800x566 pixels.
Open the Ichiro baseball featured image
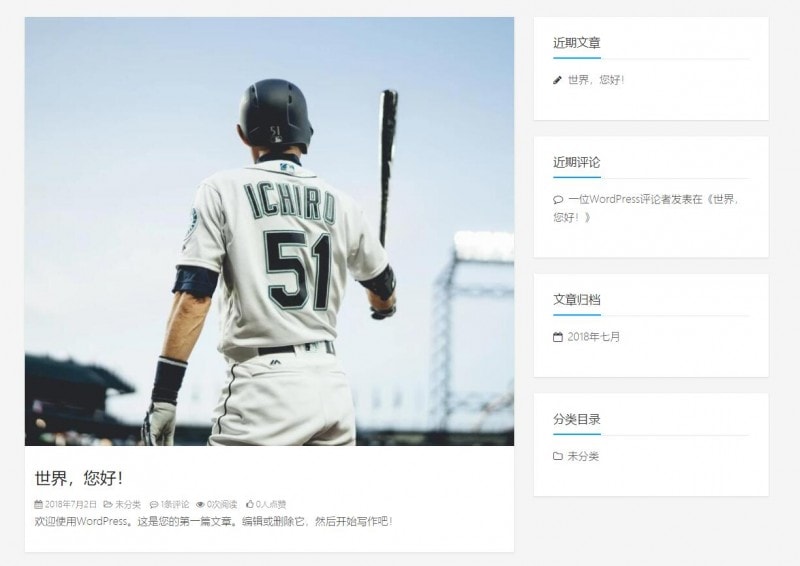[x=269, y=231]
